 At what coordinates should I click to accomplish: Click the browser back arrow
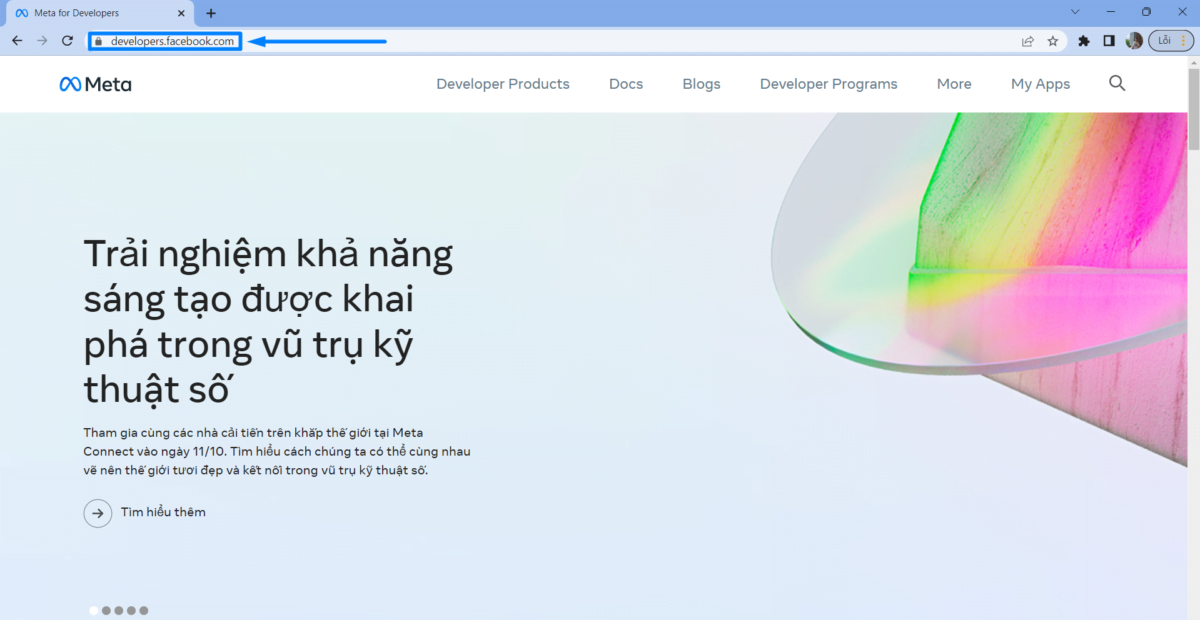(x=17, y=41)
